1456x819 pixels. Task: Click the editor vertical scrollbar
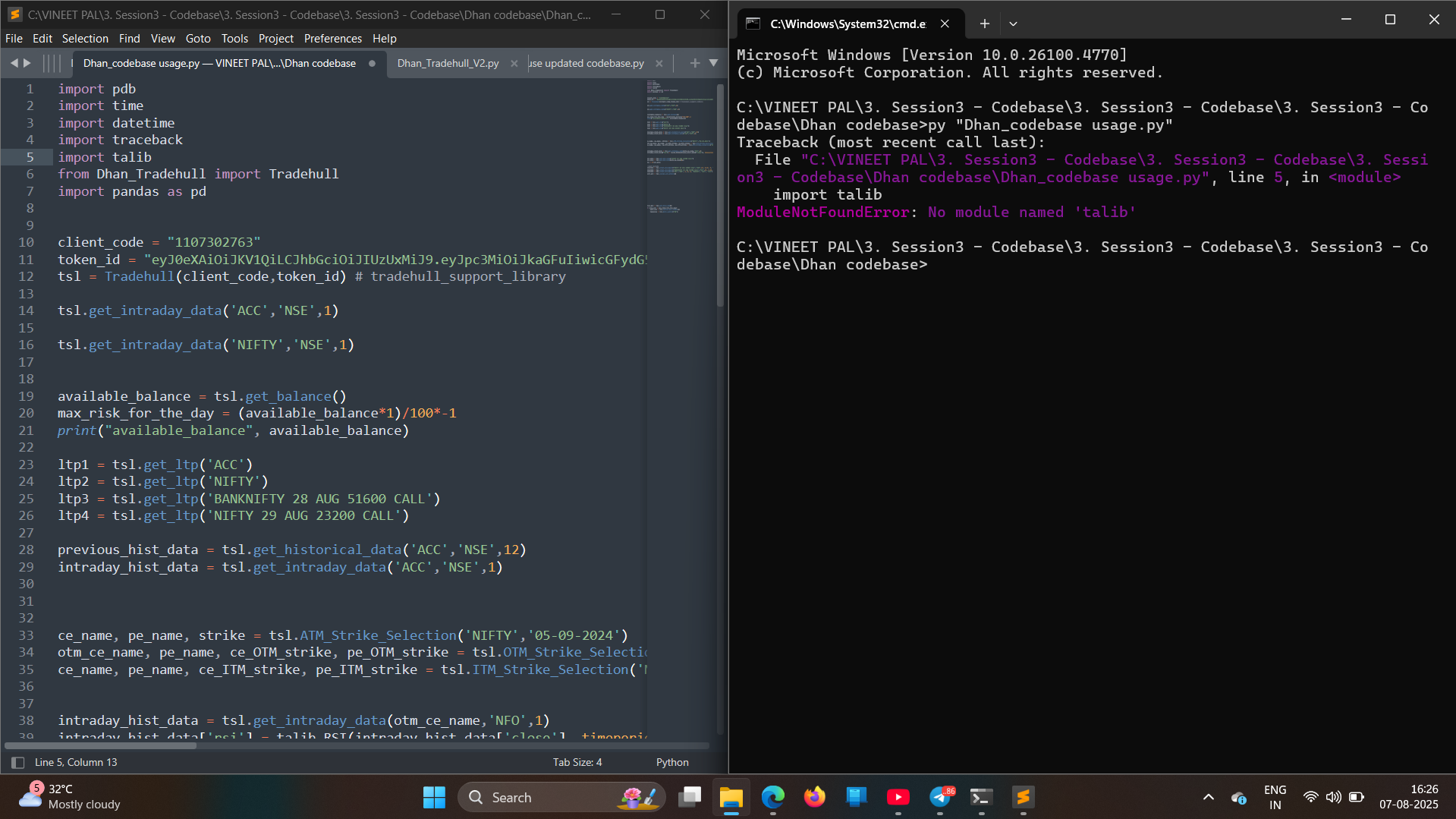[x=720, y=195]
